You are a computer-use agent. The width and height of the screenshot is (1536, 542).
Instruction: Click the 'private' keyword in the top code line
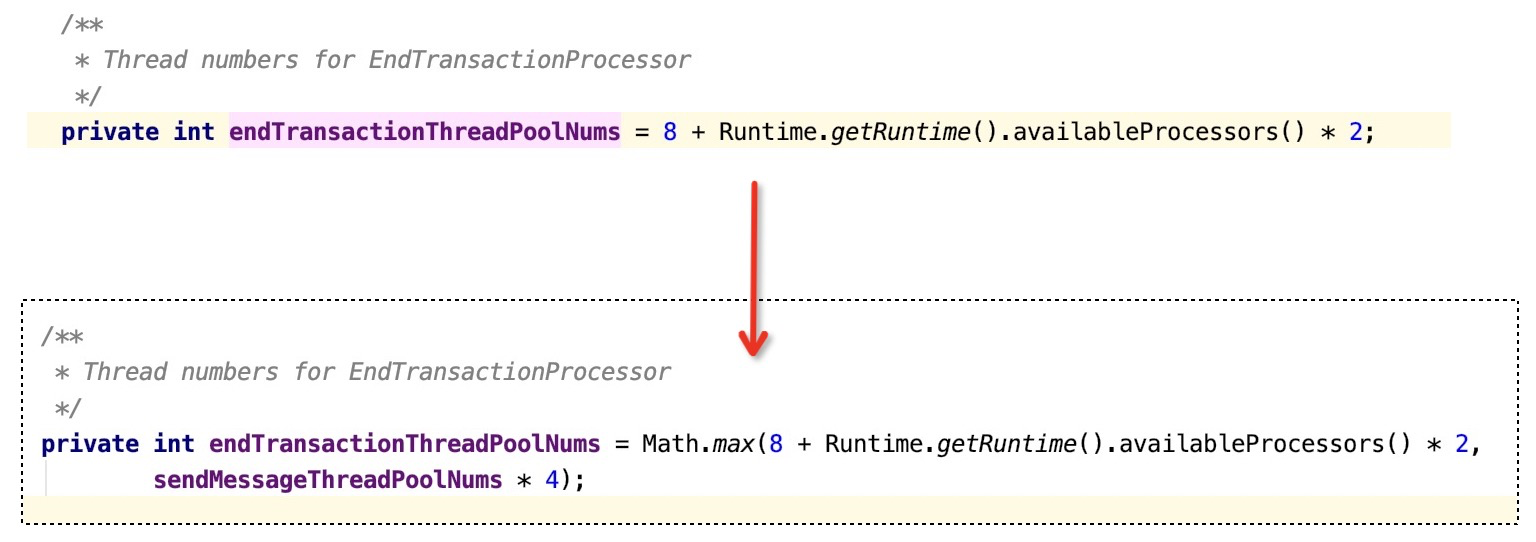110,132
